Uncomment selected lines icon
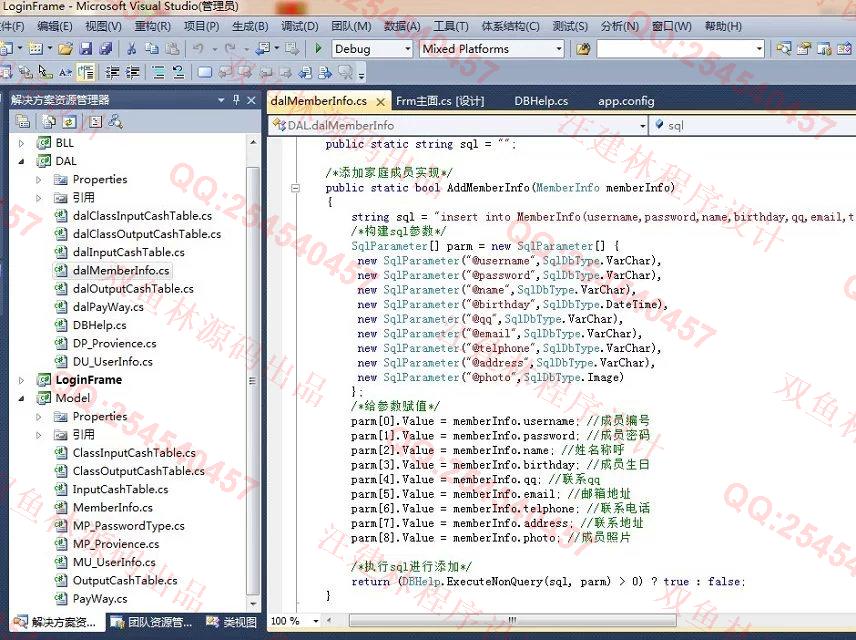Image resolution: width=856 pixels, height=640 pixels. pos(178,72)
